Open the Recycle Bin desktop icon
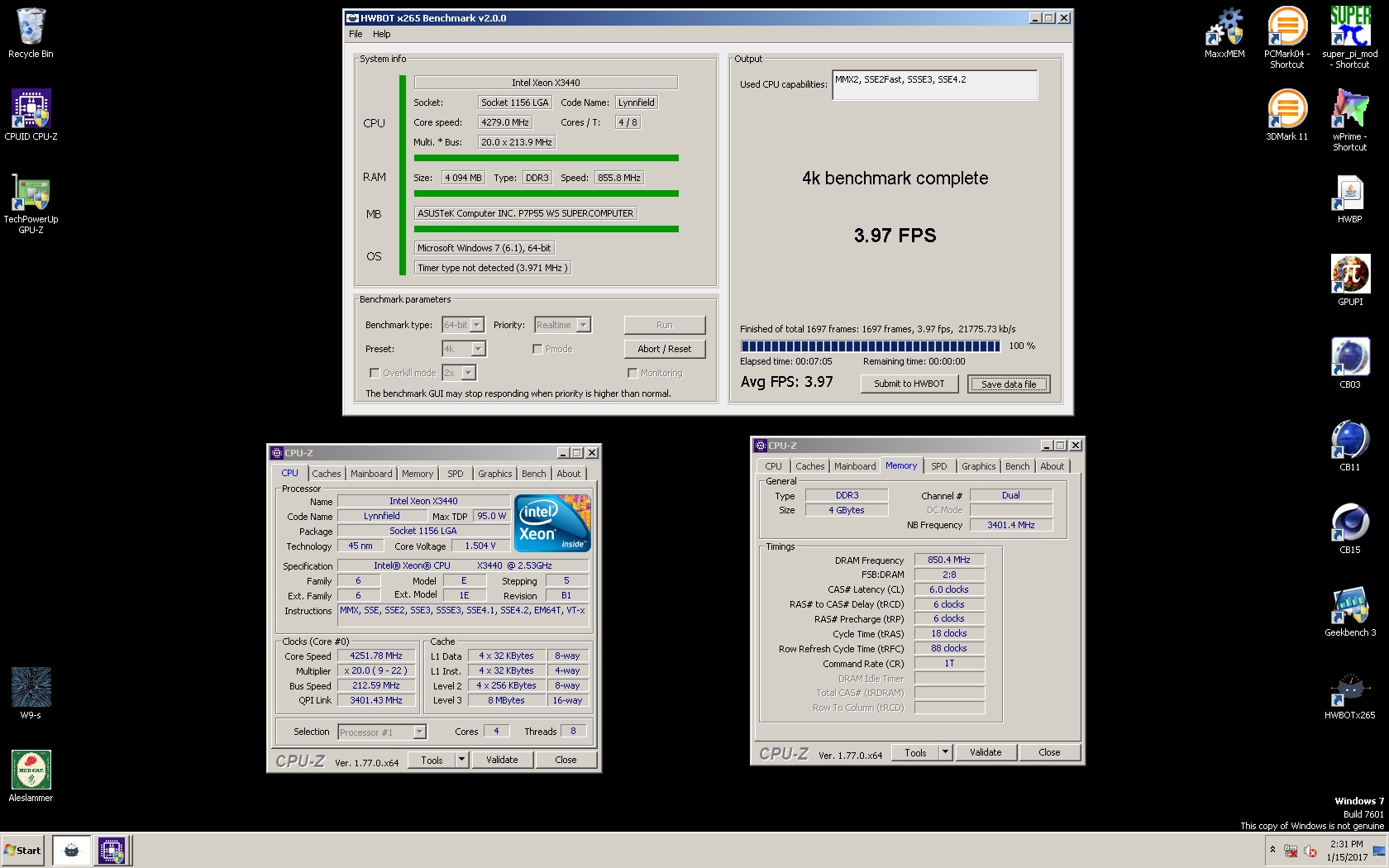The image size is (1389, 868). point(31,33)
